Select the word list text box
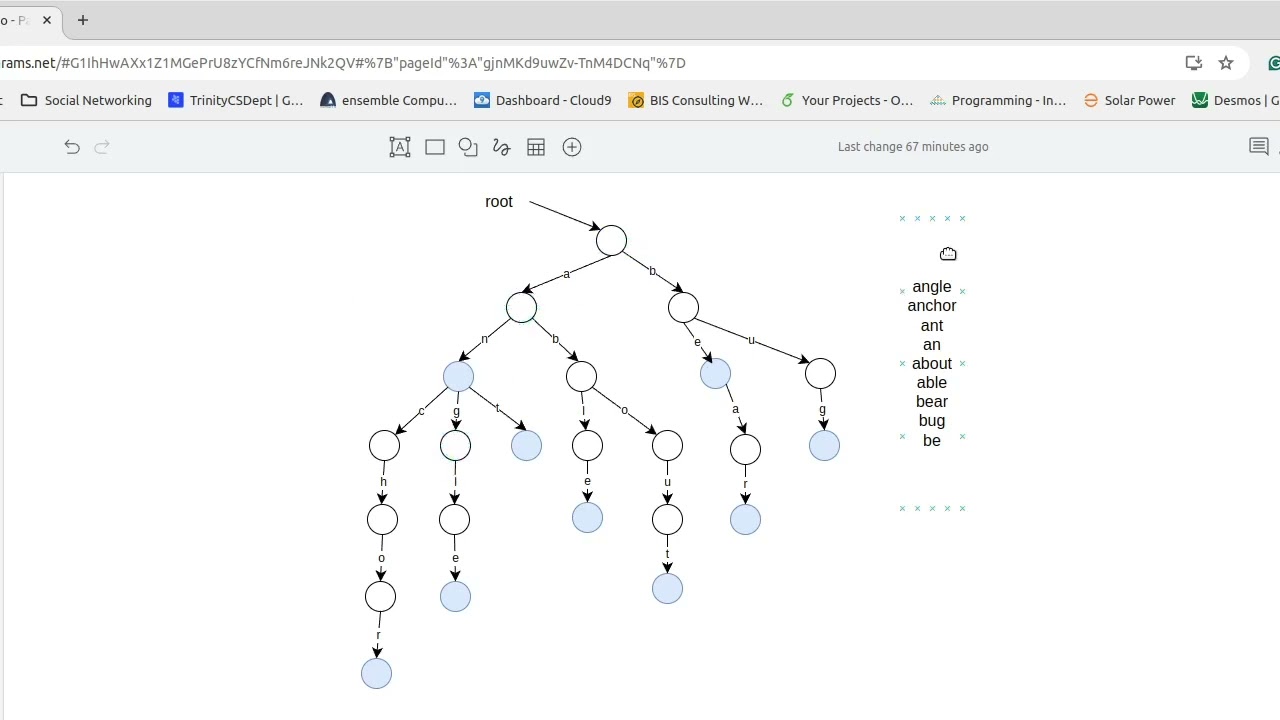Screen dimensions: 1280x720 tap(932, 363)
